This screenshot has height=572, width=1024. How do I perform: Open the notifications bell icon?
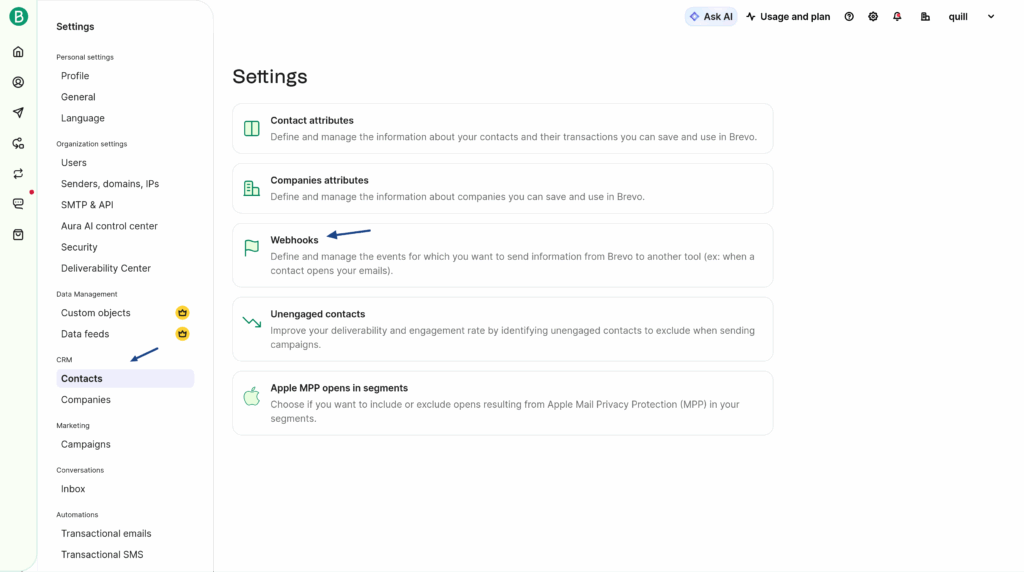click(x=897, y=17)
